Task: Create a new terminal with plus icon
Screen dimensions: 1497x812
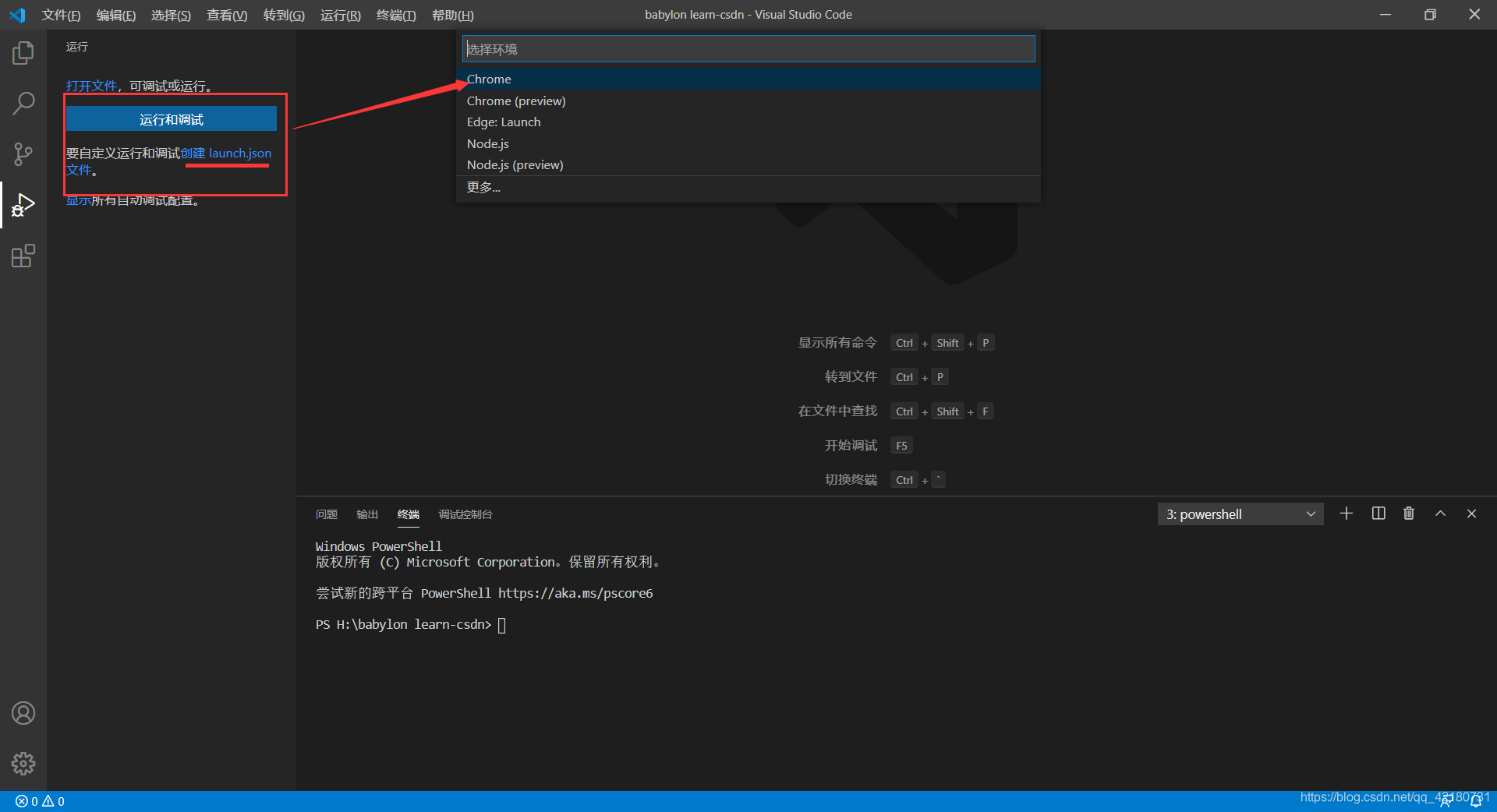Action: [1347, 514]
